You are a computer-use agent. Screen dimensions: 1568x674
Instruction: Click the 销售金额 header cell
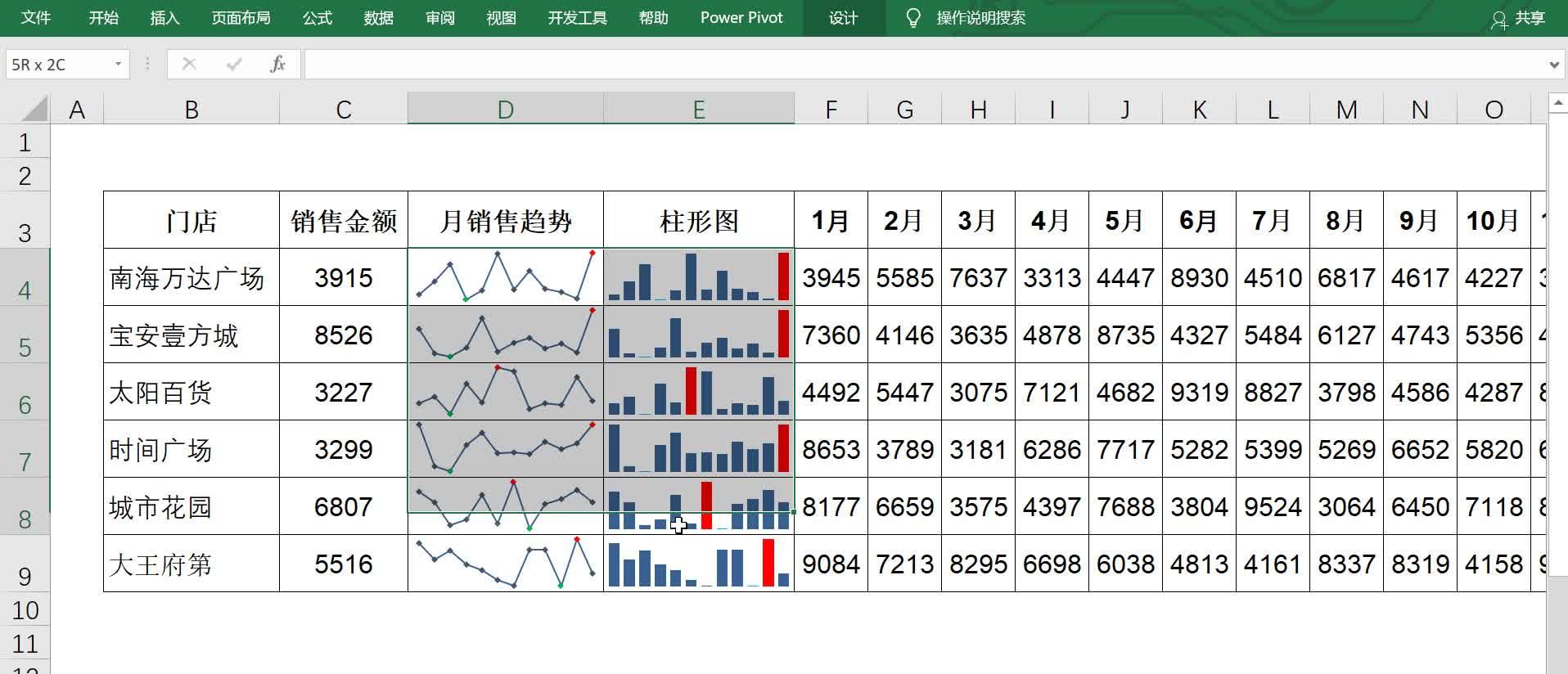click(344, 220)
